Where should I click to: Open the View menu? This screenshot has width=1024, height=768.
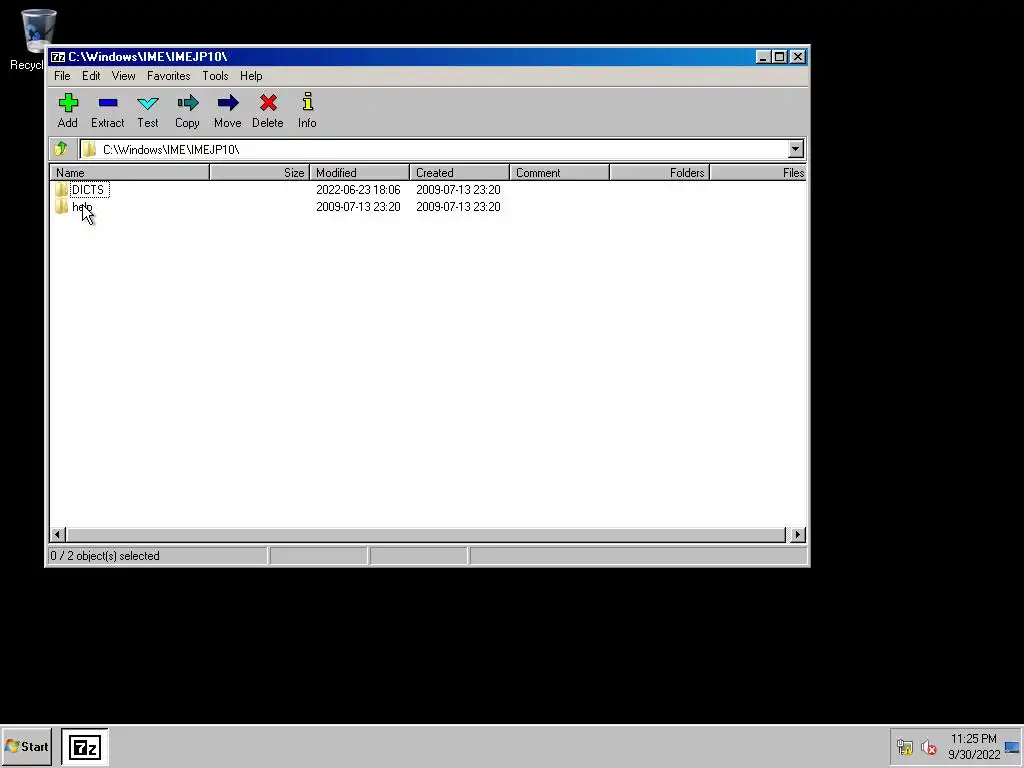click(123, 76)
